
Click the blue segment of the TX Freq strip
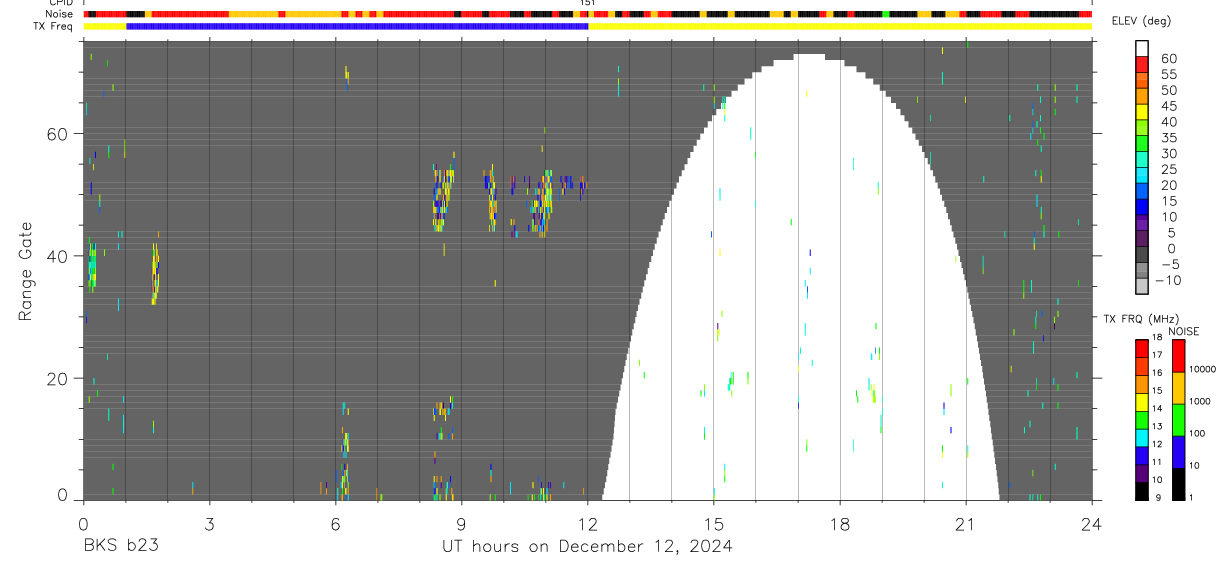357,26
